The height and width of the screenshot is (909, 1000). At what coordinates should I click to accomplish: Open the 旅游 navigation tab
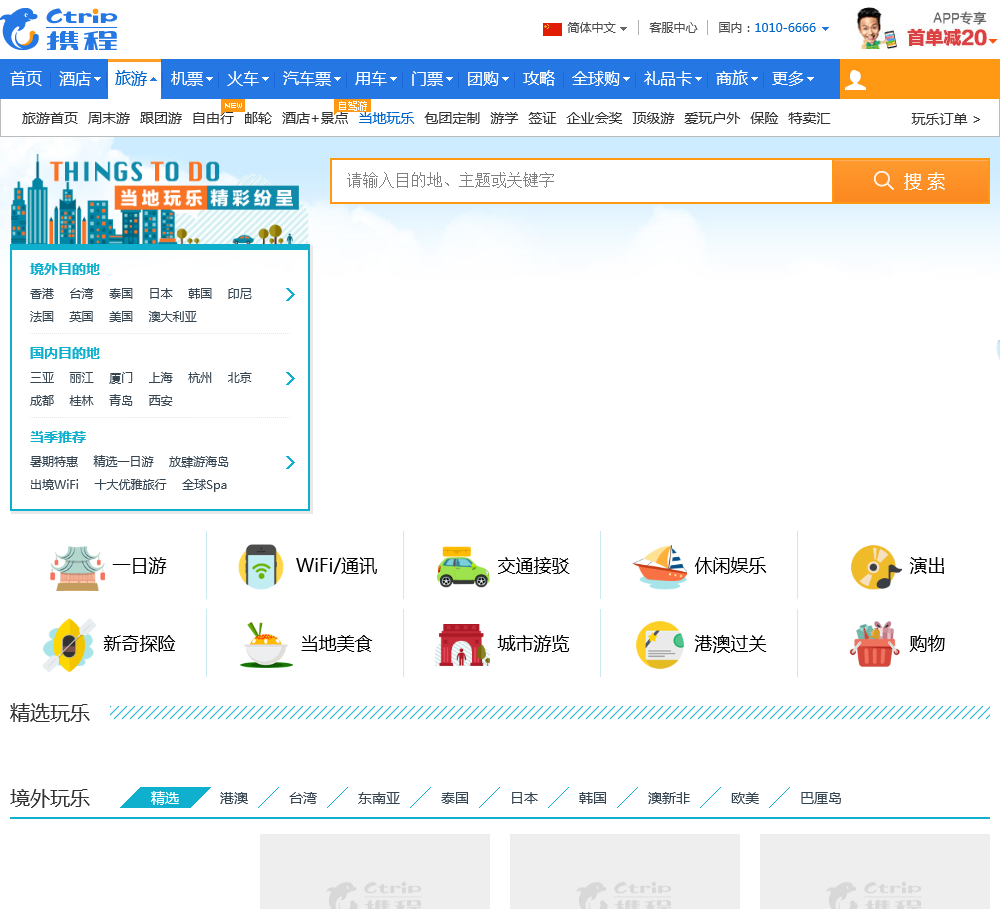coord(135,79)
